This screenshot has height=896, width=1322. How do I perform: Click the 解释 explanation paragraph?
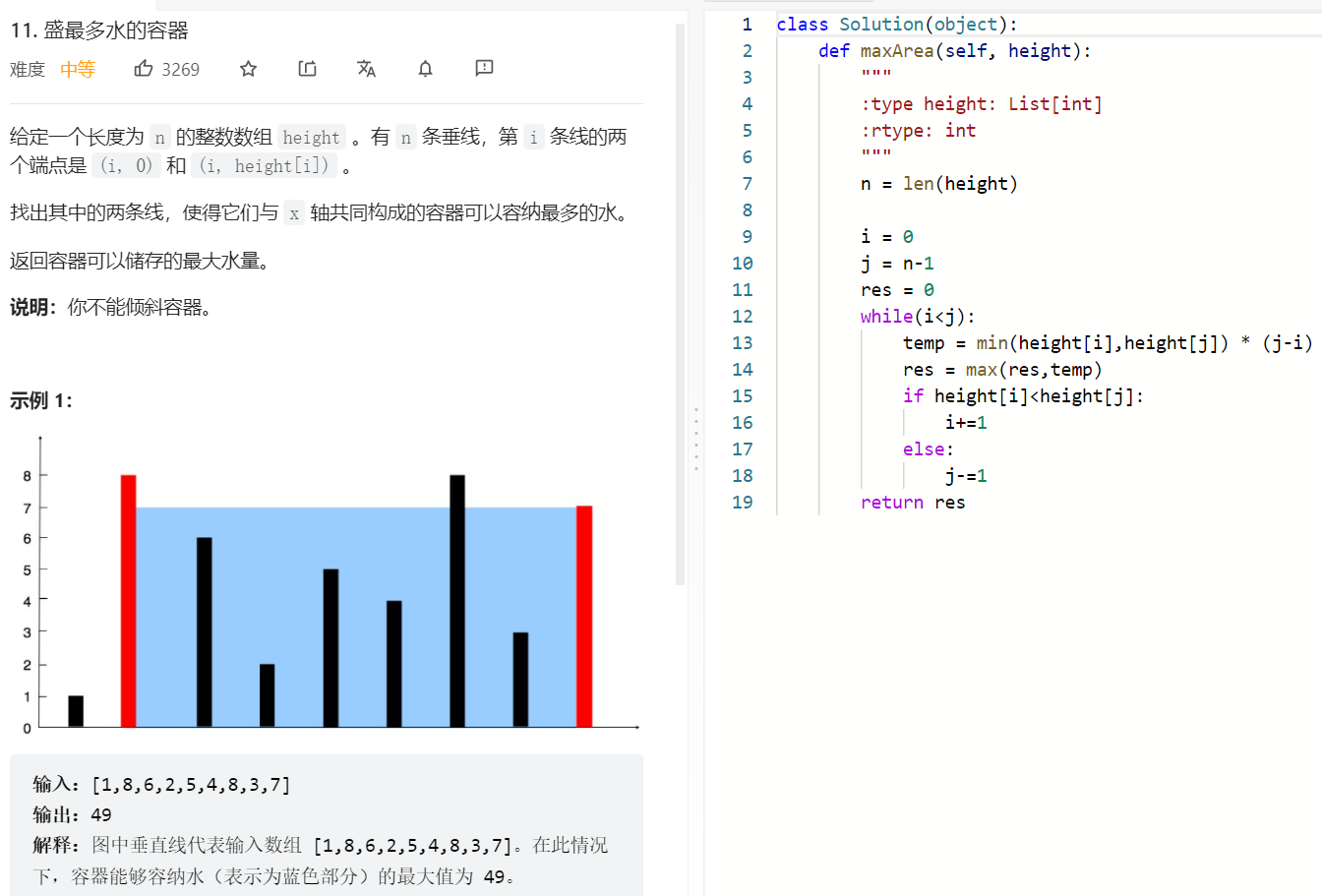[321, 861]
